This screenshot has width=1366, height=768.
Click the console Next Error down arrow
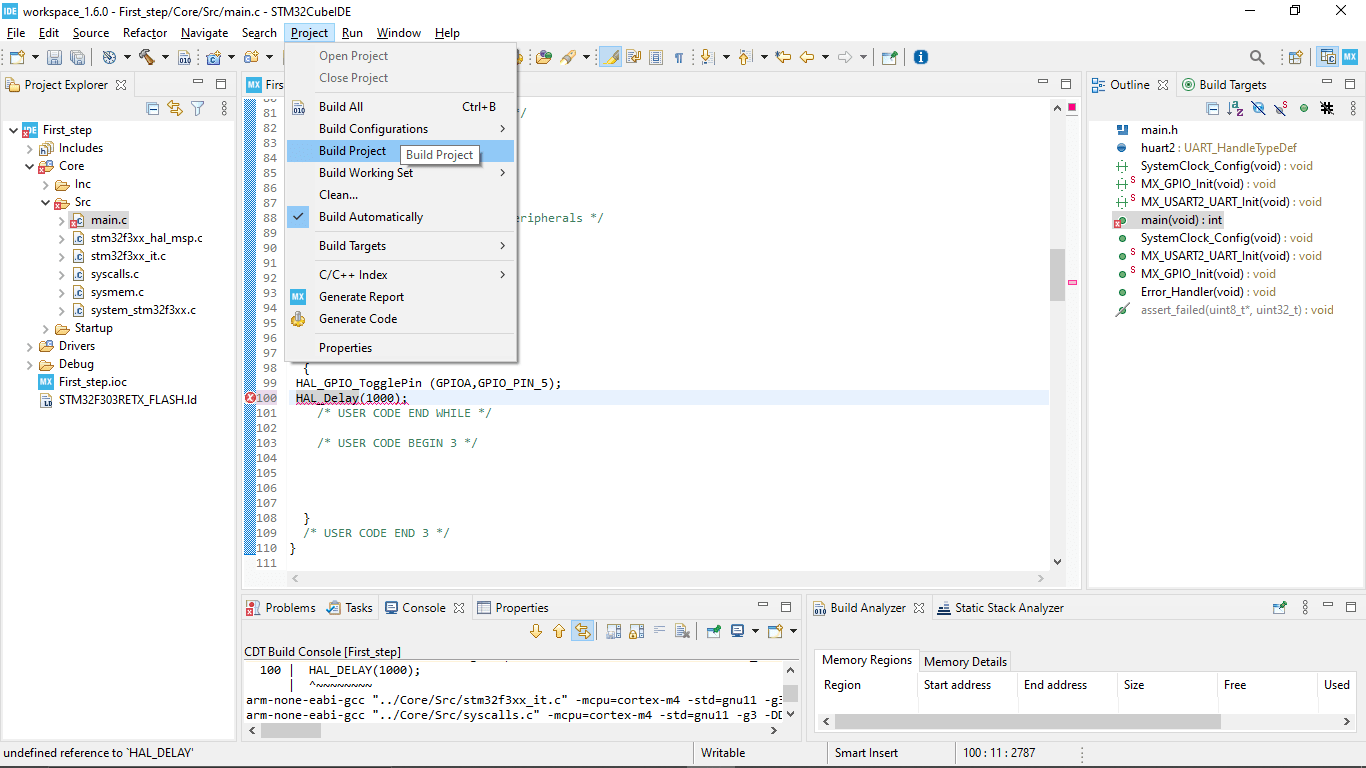(536, 631)
